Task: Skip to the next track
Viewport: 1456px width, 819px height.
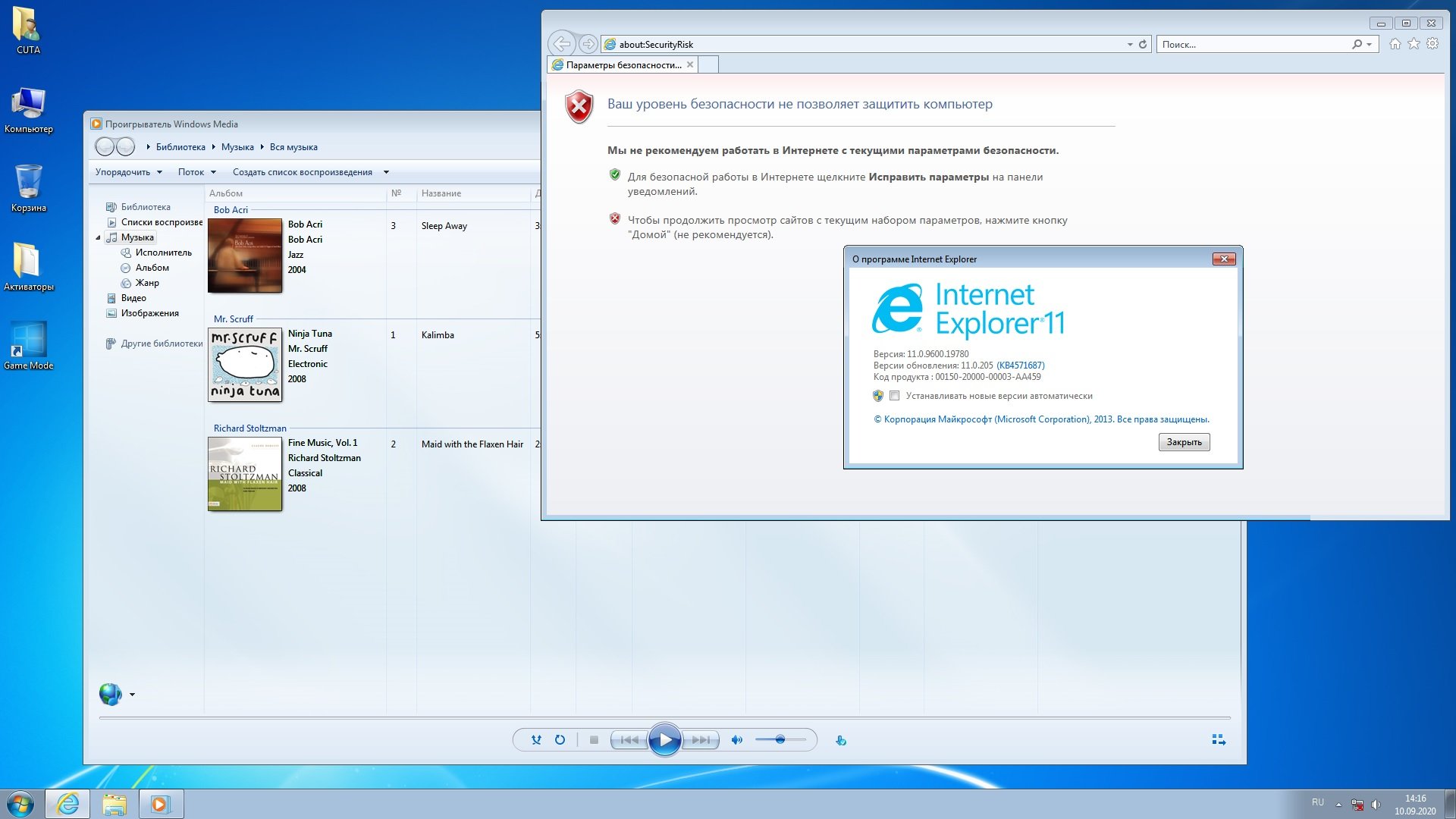Action: [x=701, y=740]
